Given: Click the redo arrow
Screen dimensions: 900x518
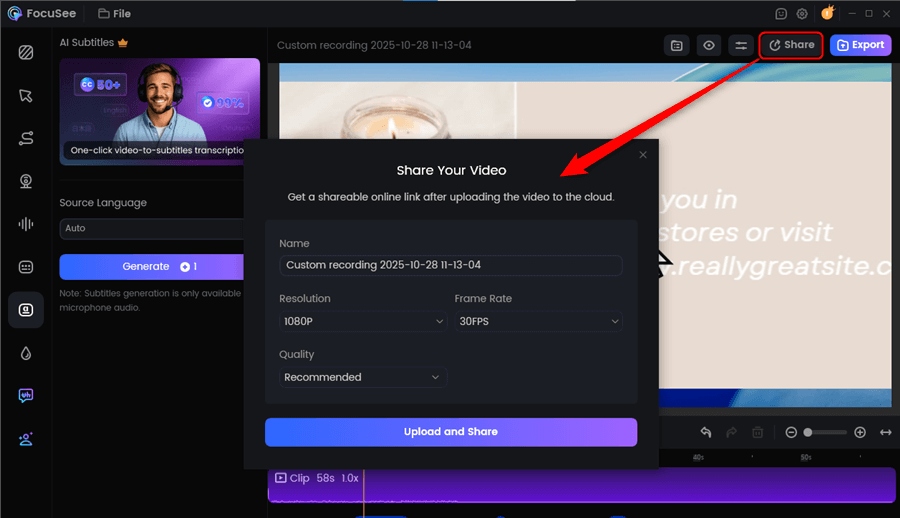Looking at the screenshot, I should (731, 432).
